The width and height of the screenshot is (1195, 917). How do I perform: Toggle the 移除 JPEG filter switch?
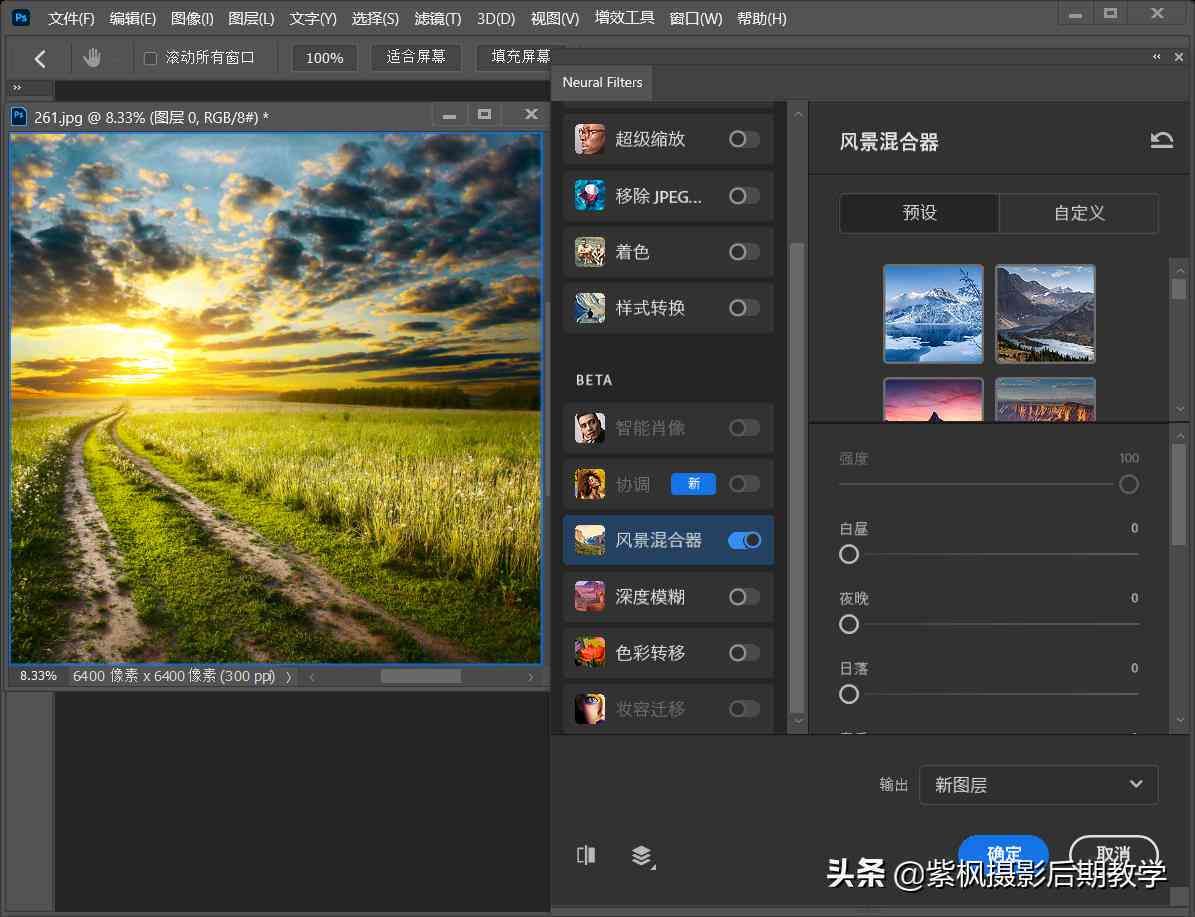pos(744,196)
